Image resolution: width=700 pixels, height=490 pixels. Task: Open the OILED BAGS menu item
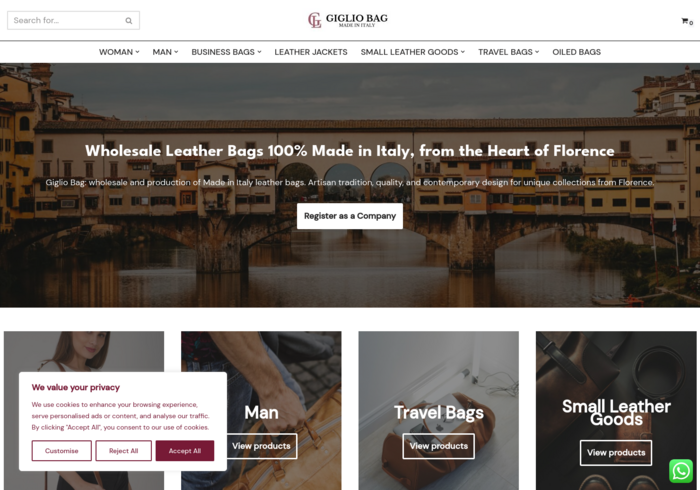pos(576,52)
